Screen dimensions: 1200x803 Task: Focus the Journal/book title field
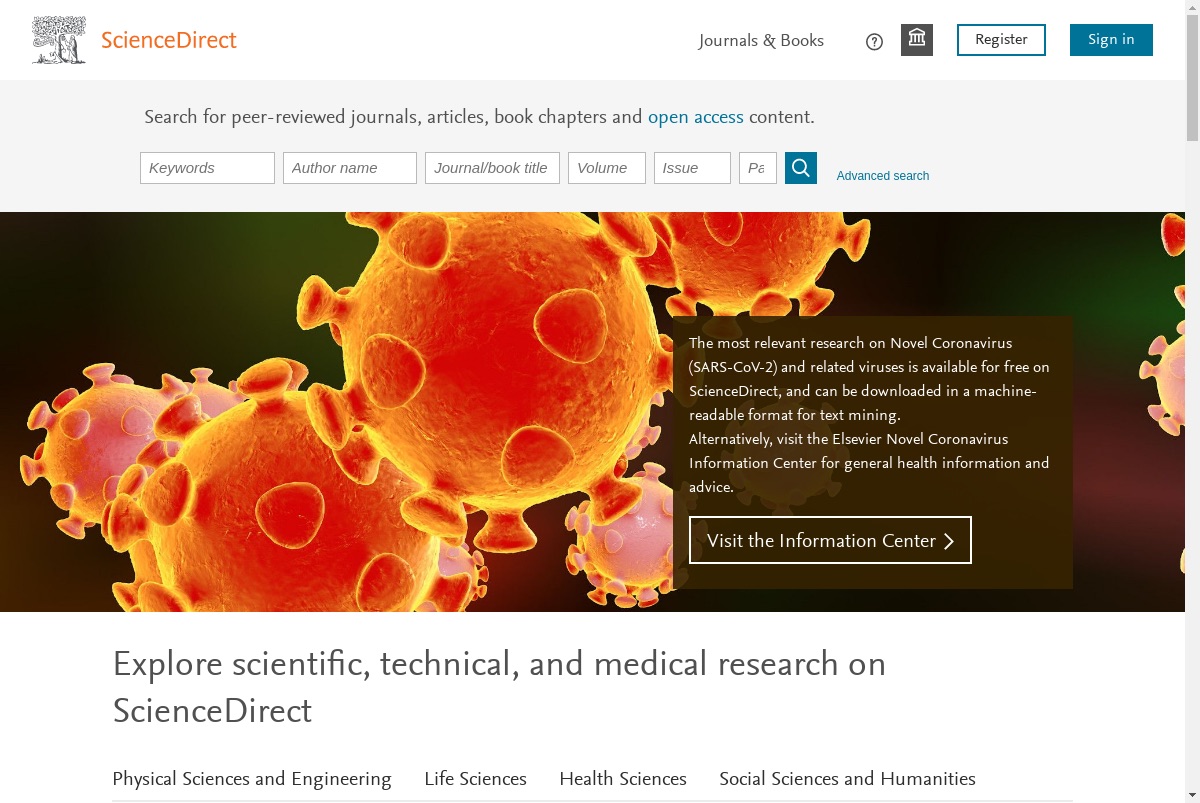pos(492,168)
